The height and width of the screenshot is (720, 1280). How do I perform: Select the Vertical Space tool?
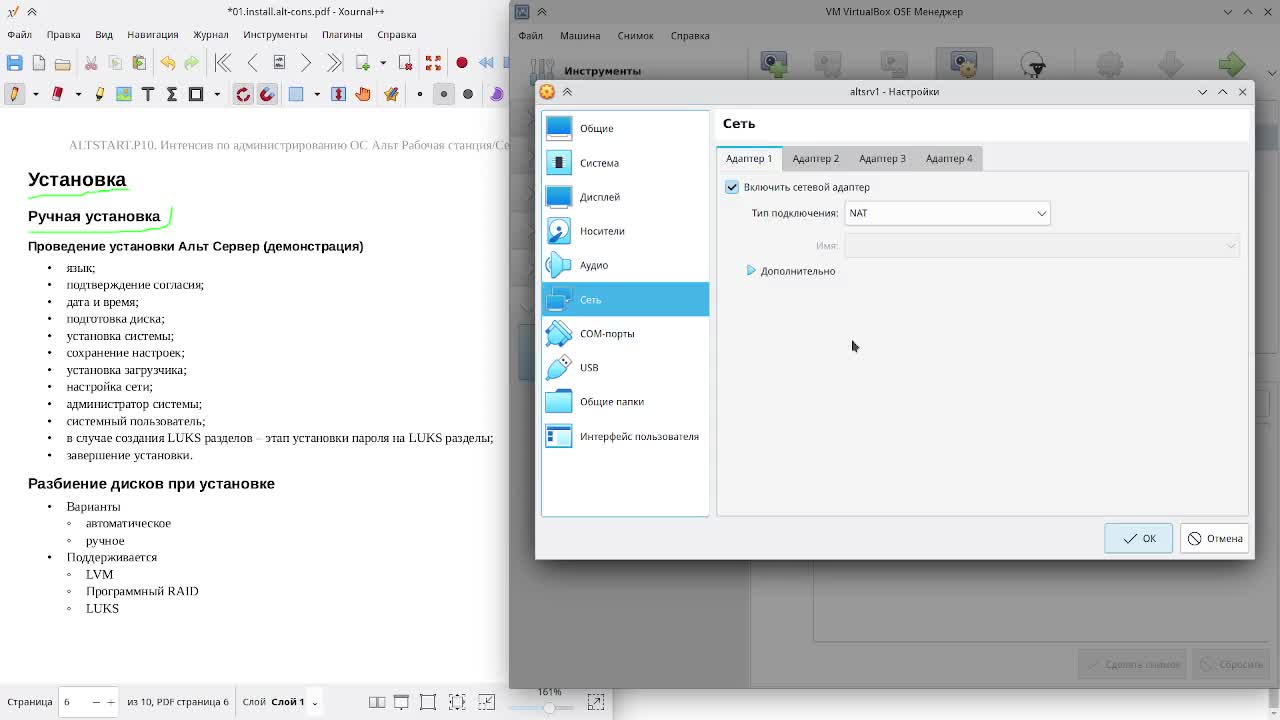pos(338,94)
